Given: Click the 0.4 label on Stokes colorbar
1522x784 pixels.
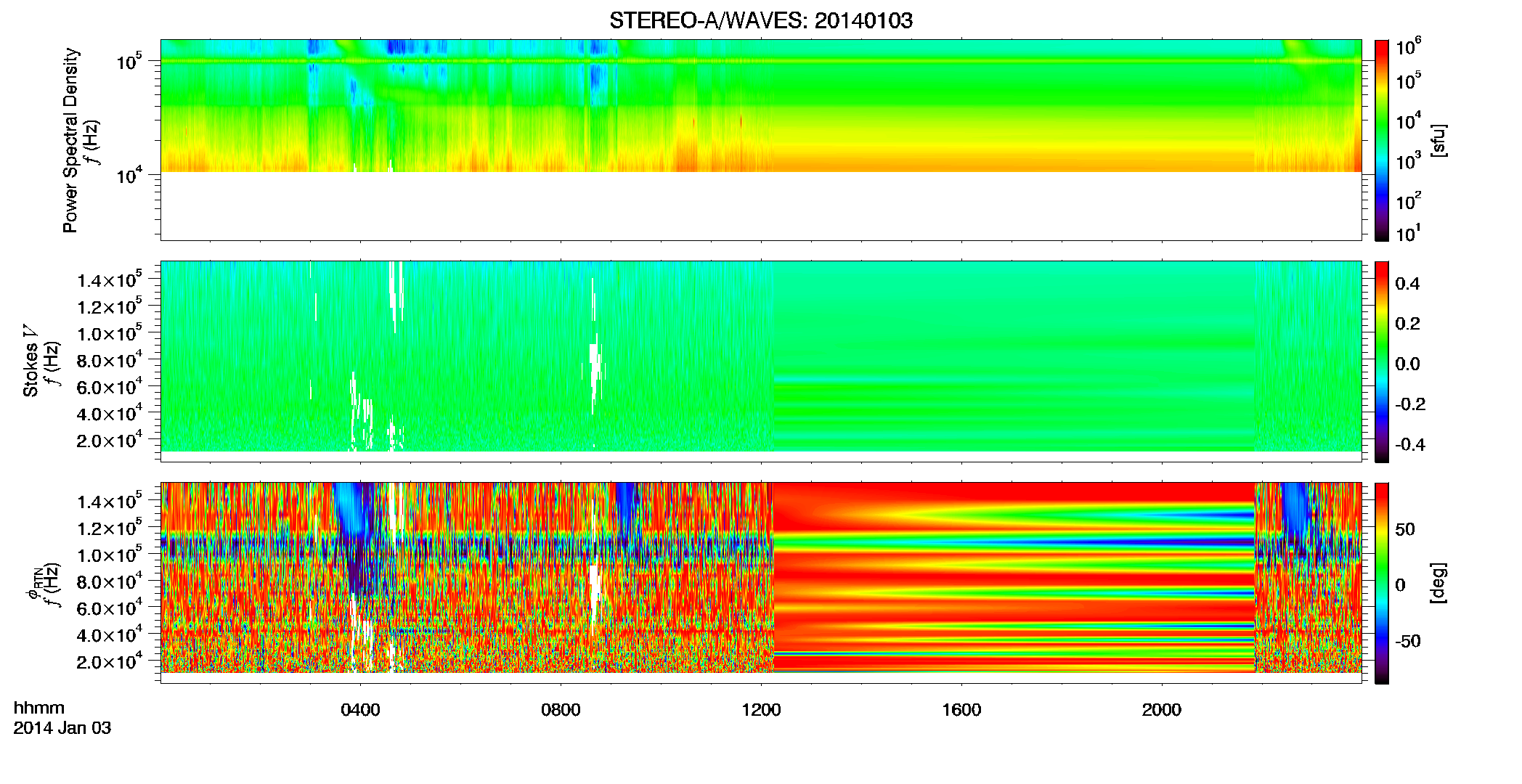Looking at the screenshot, I should pos(1407,284).
